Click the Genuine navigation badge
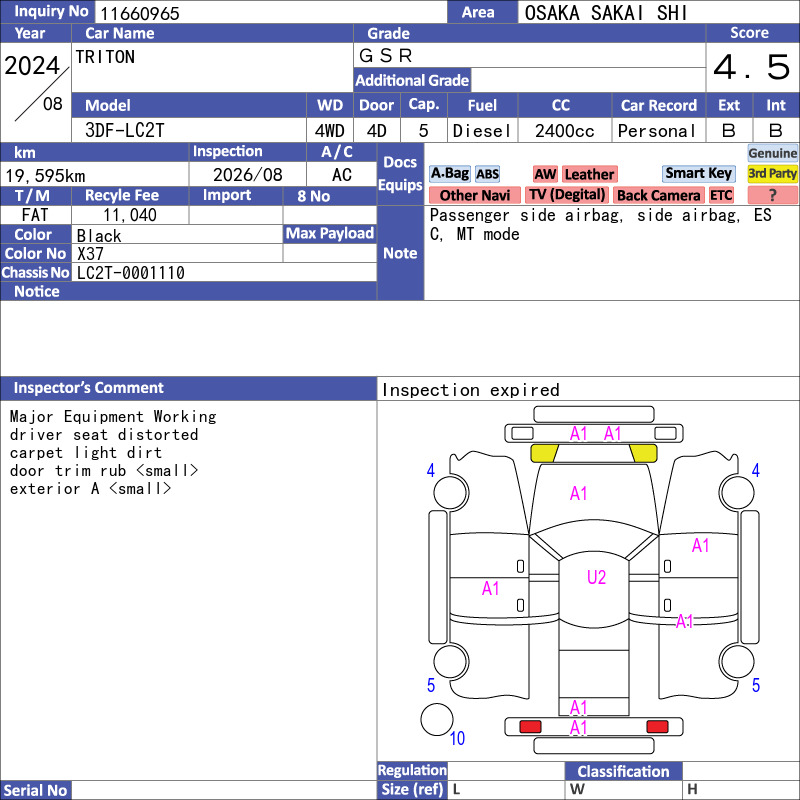 (x=772, y=153)
